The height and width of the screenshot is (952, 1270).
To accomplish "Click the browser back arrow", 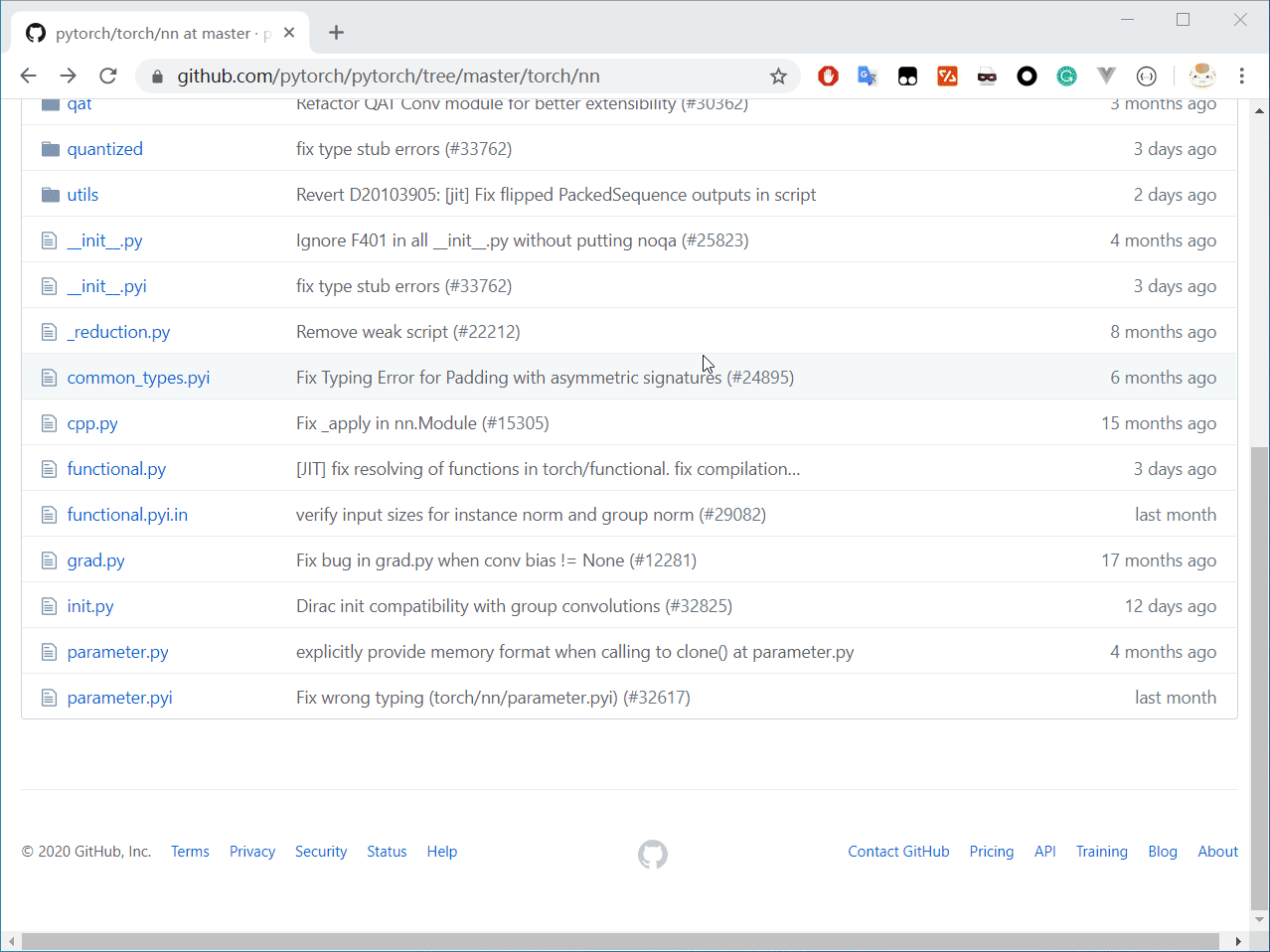I will (29, 77).
